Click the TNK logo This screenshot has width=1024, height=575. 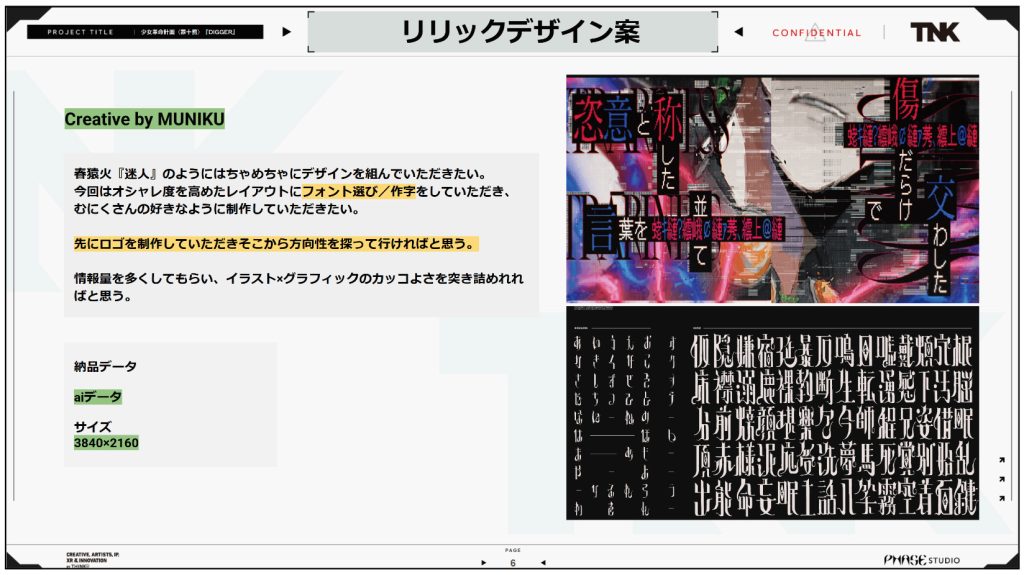(935, 32)
